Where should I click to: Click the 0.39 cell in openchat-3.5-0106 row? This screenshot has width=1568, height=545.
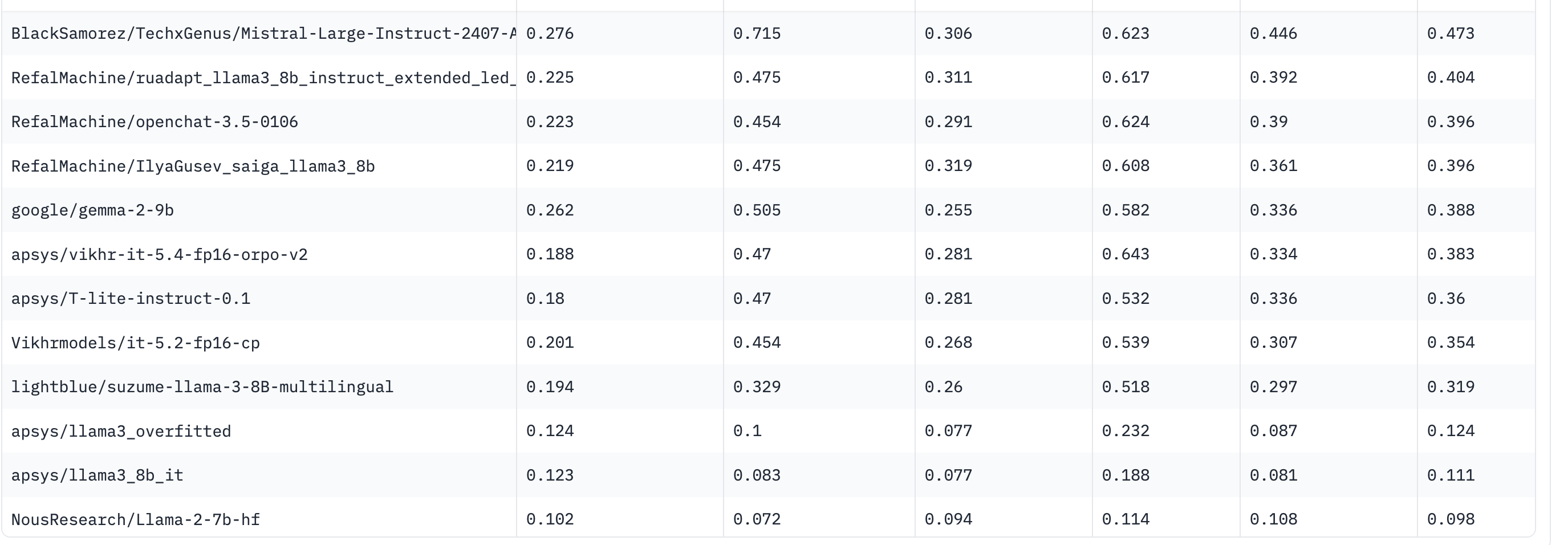tap(1269, 121)
